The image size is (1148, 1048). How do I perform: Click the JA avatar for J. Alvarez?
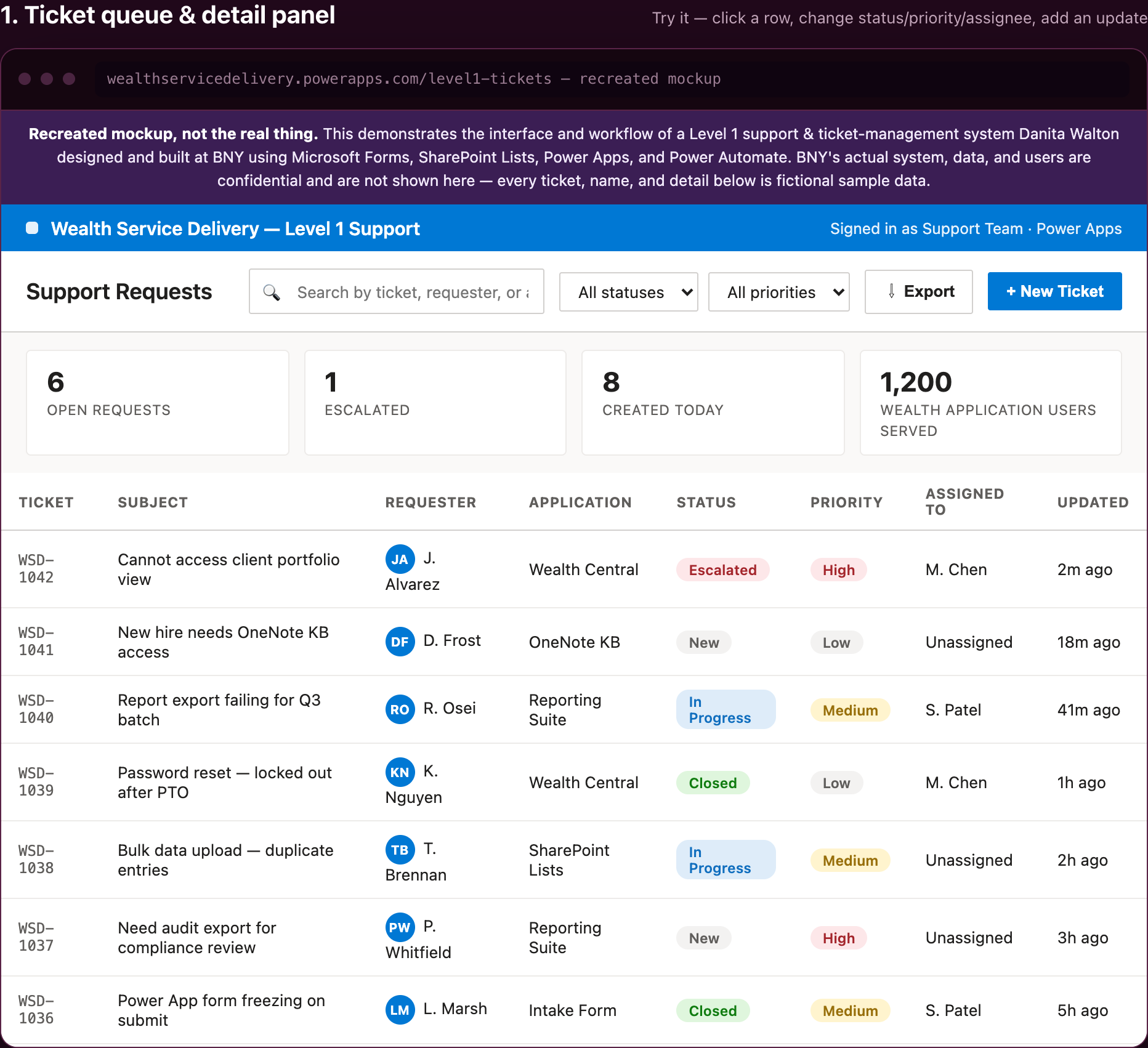[400, 559]
